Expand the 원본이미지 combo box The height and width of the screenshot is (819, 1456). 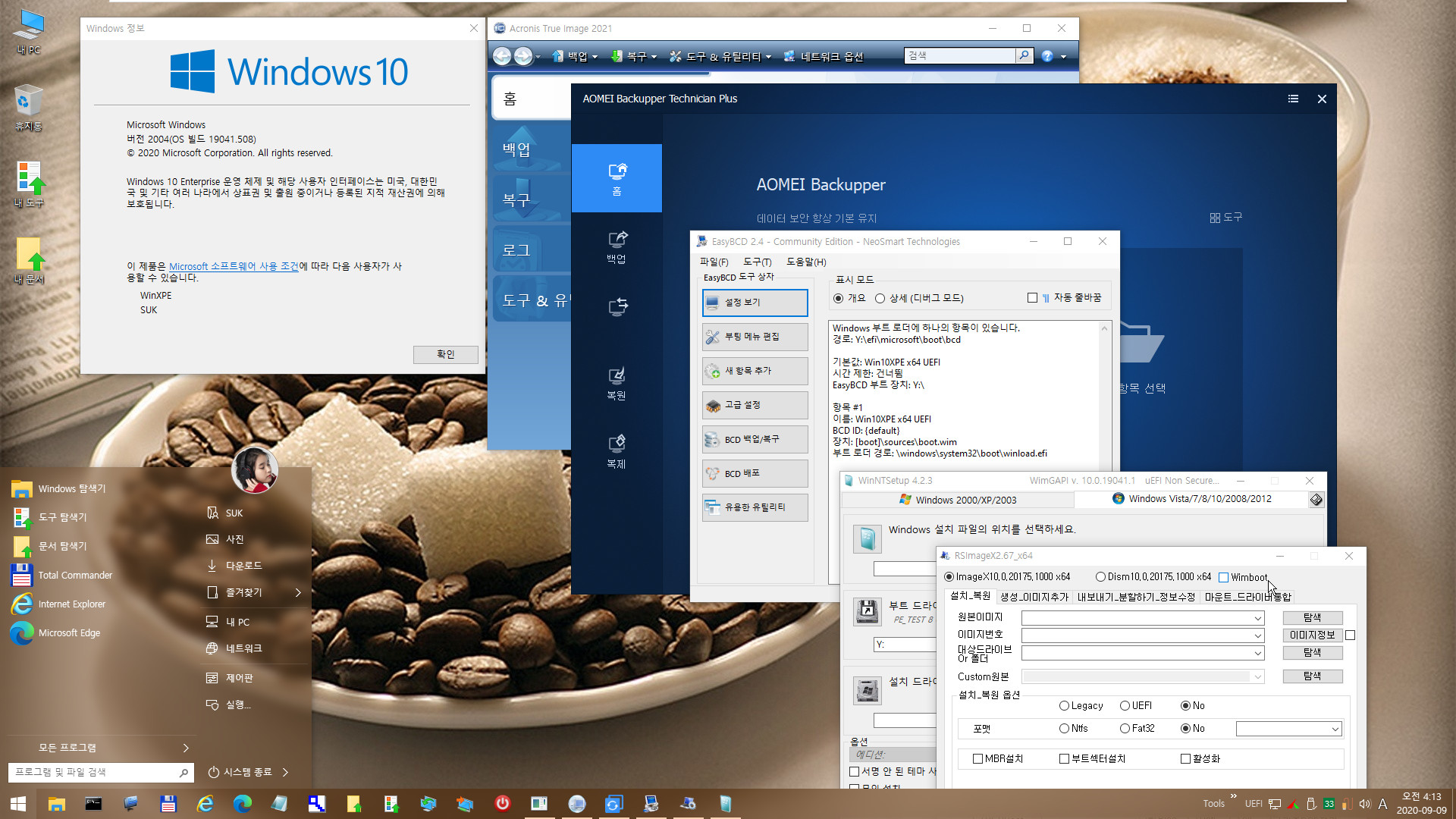[x=1257, y=618]
